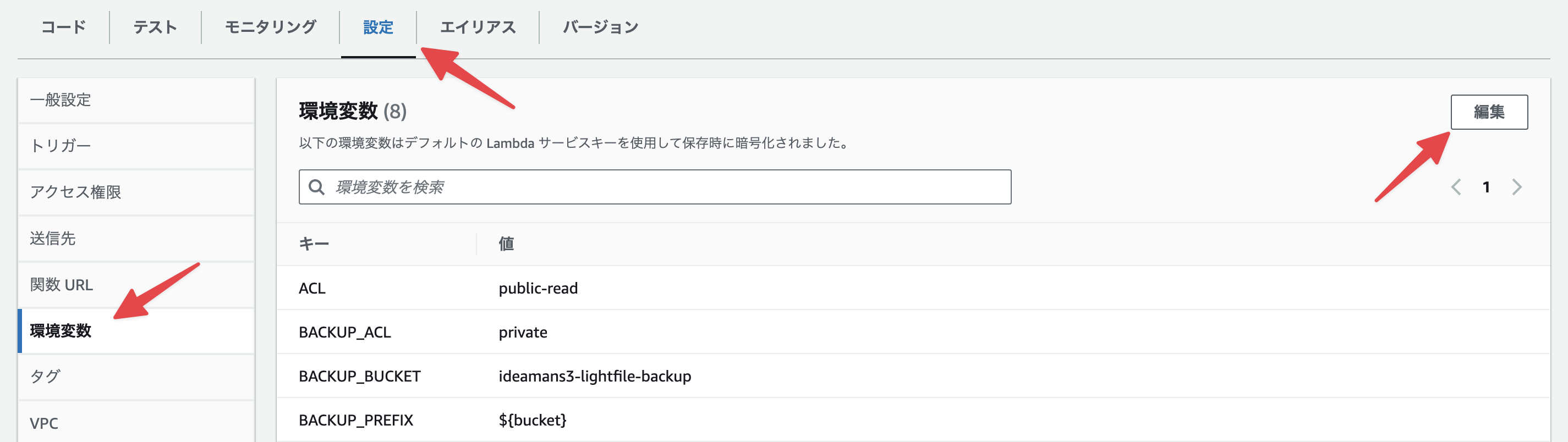Click the search magnifier icon
Viewport: 1568px width, 442px height.
[316, 187]
